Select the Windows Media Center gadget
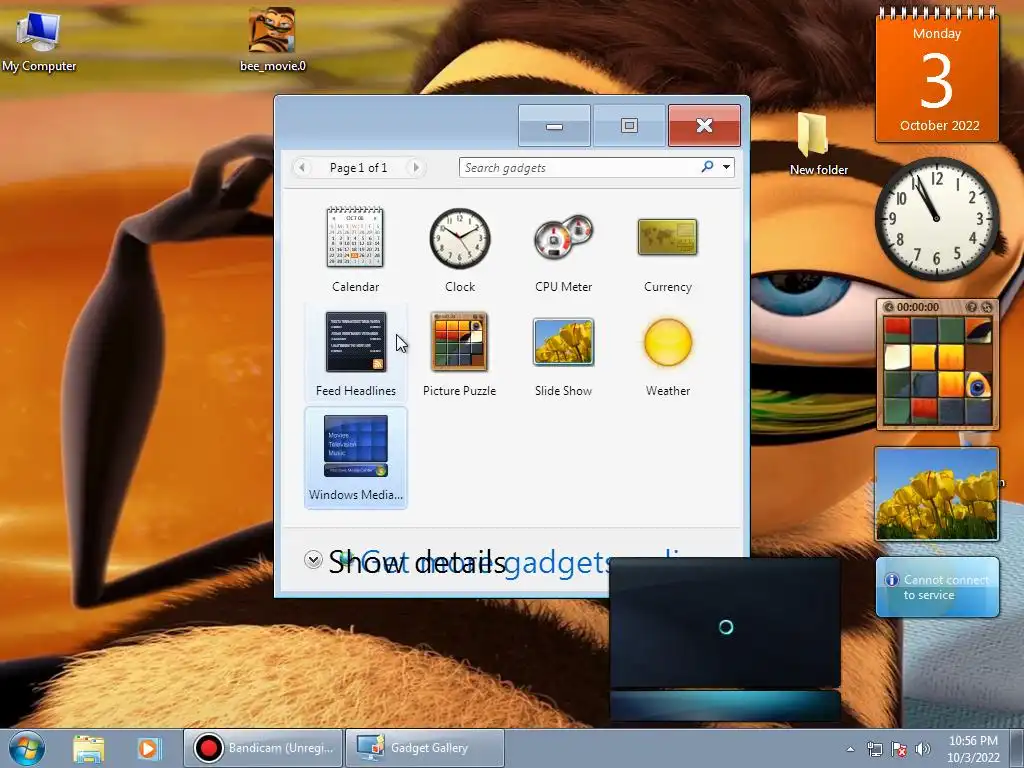 (x=355, y=457)
